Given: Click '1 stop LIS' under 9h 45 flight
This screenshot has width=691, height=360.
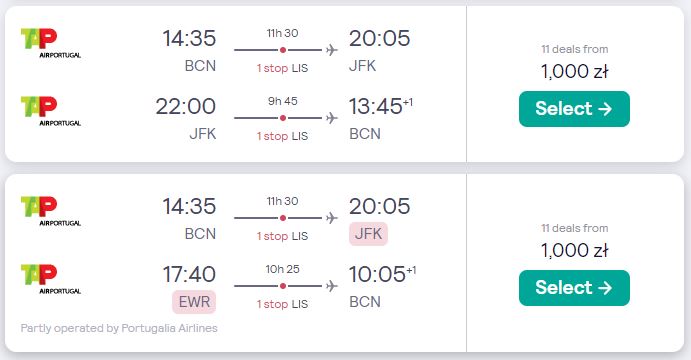Looking at the screenshot, I should tap(282, 136).
